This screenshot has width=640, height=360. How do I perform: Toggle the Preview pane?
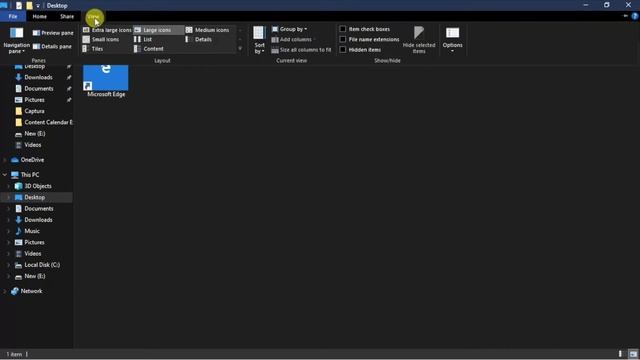pos(53,33)
